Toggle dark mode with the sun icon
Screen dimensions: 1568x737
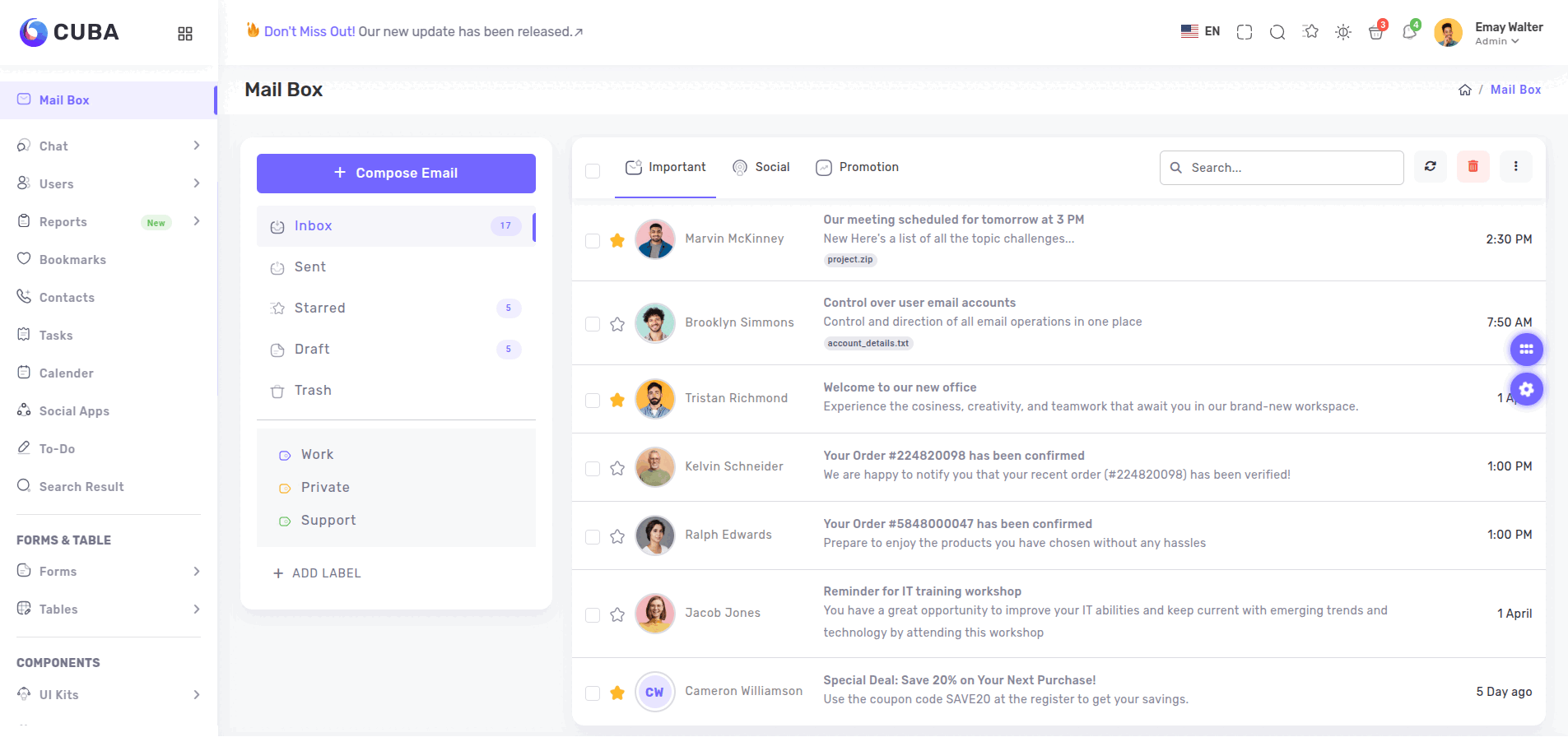click(x=1342, y=32)
